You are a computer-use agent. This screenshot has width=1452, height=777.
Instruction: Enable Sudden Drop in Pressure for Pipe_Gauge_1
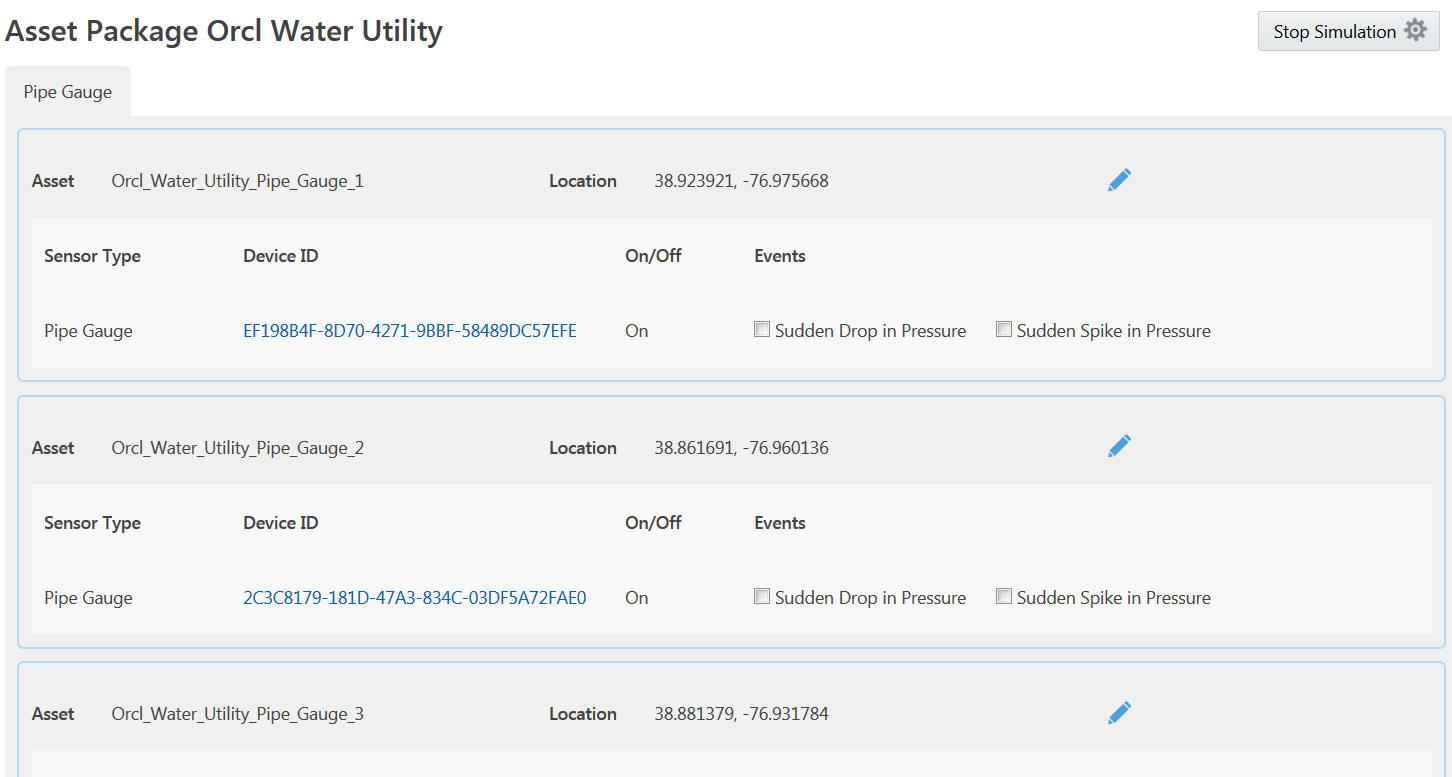pos(762,329)
